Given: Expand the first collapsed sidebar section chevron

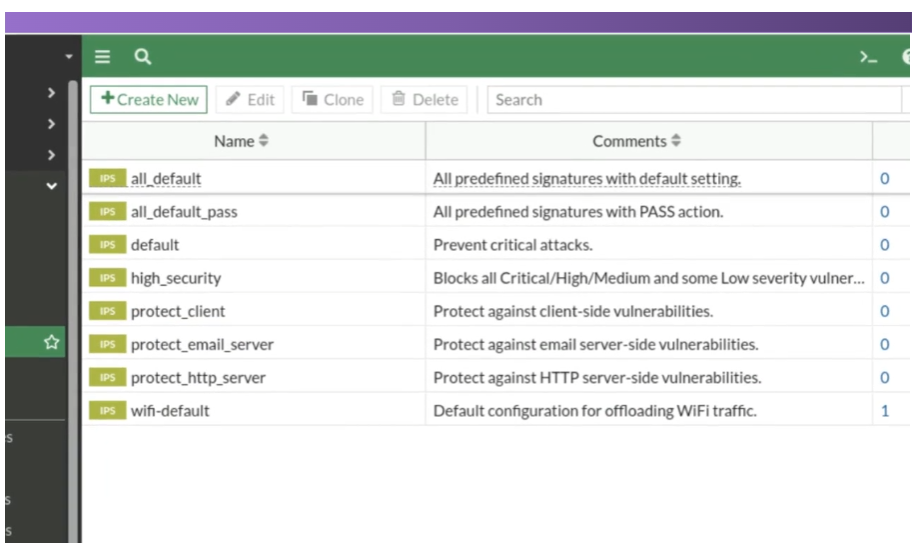Looking at the screenshot, I should [52, 93].
